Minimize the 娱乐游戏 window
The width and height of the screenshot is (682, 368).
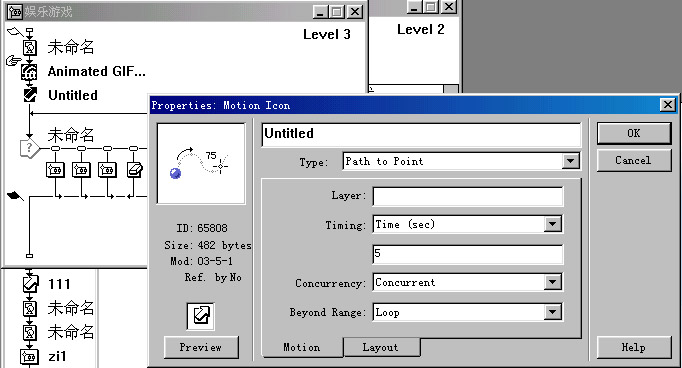(321, 12)
